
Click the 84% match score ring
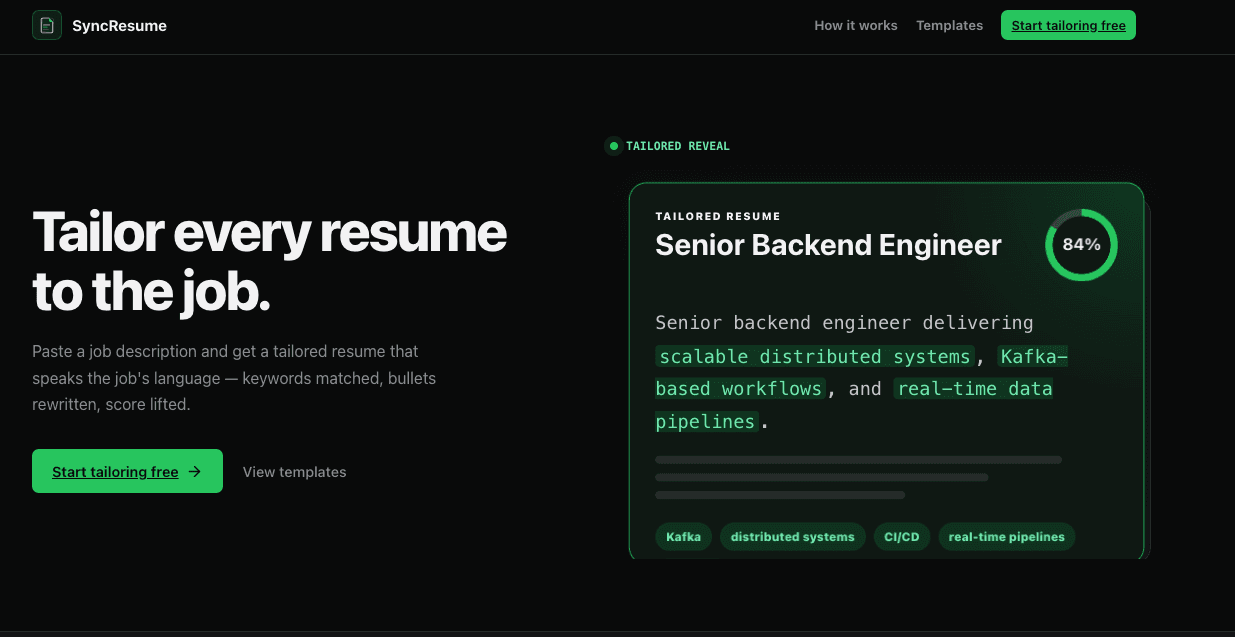pyautogui.click(x=1081, y=245)
